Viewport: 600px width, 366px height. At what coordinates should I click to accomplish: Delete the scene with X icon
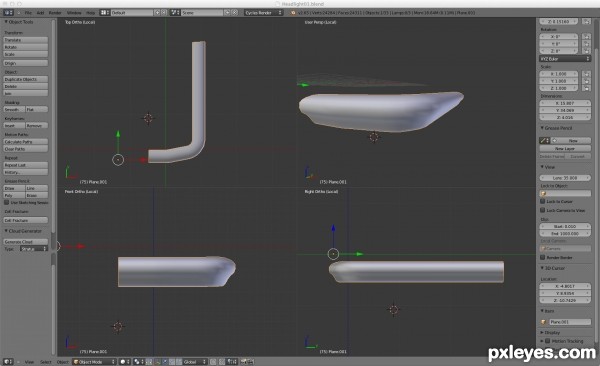(x=235, y=13)
